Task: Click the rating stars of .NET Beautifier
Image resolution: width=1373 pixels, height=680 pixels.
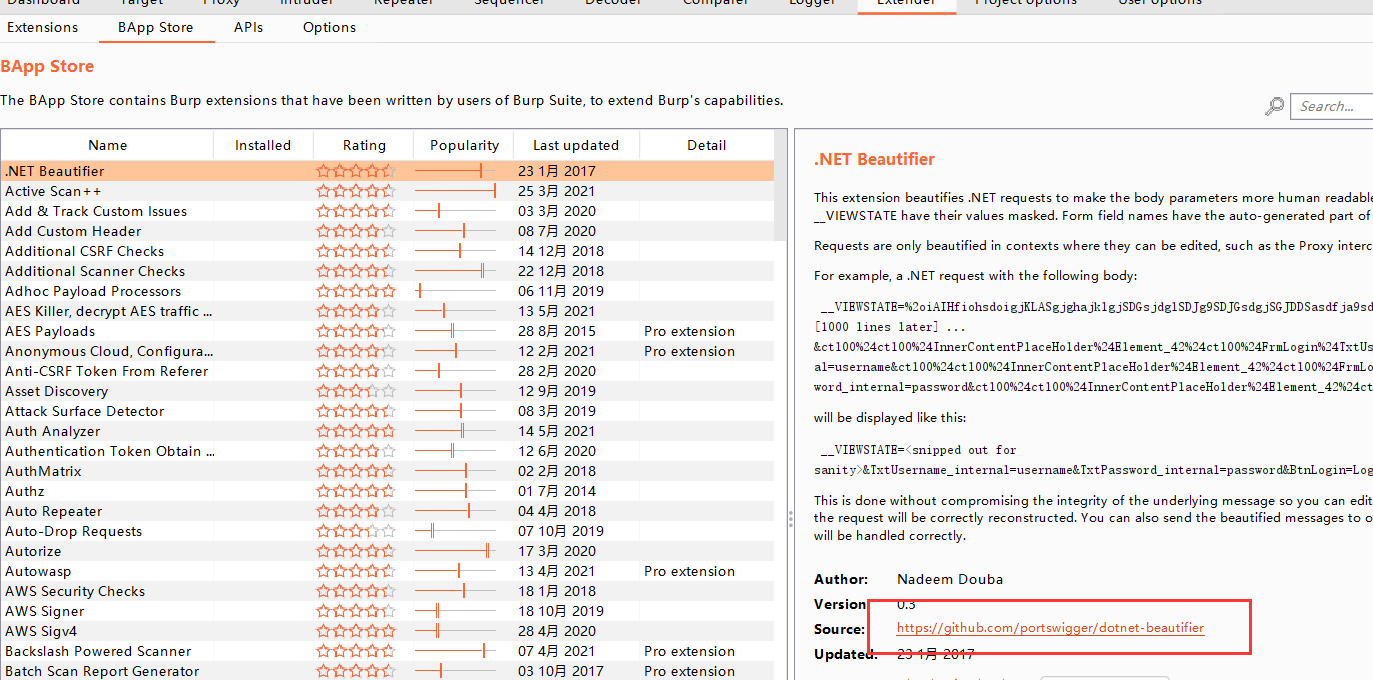Action: 356,171
